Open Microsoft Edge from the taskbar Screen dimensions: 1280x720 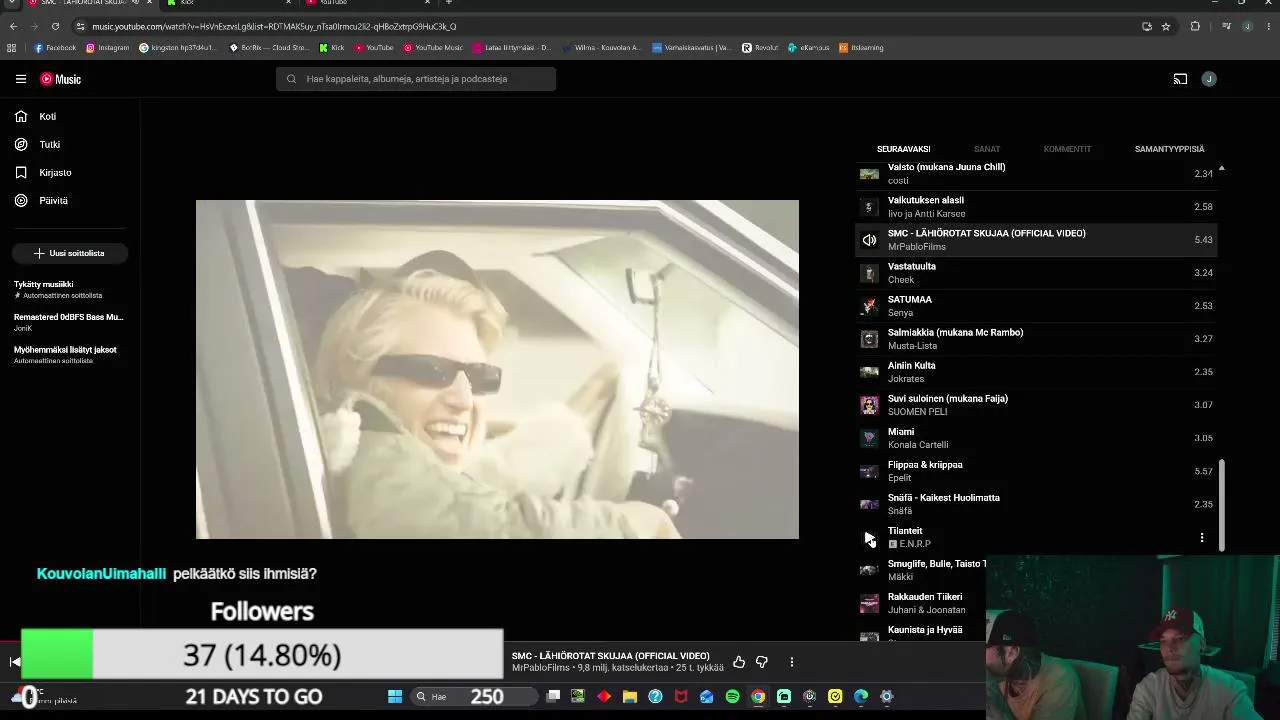pos(861,697)
